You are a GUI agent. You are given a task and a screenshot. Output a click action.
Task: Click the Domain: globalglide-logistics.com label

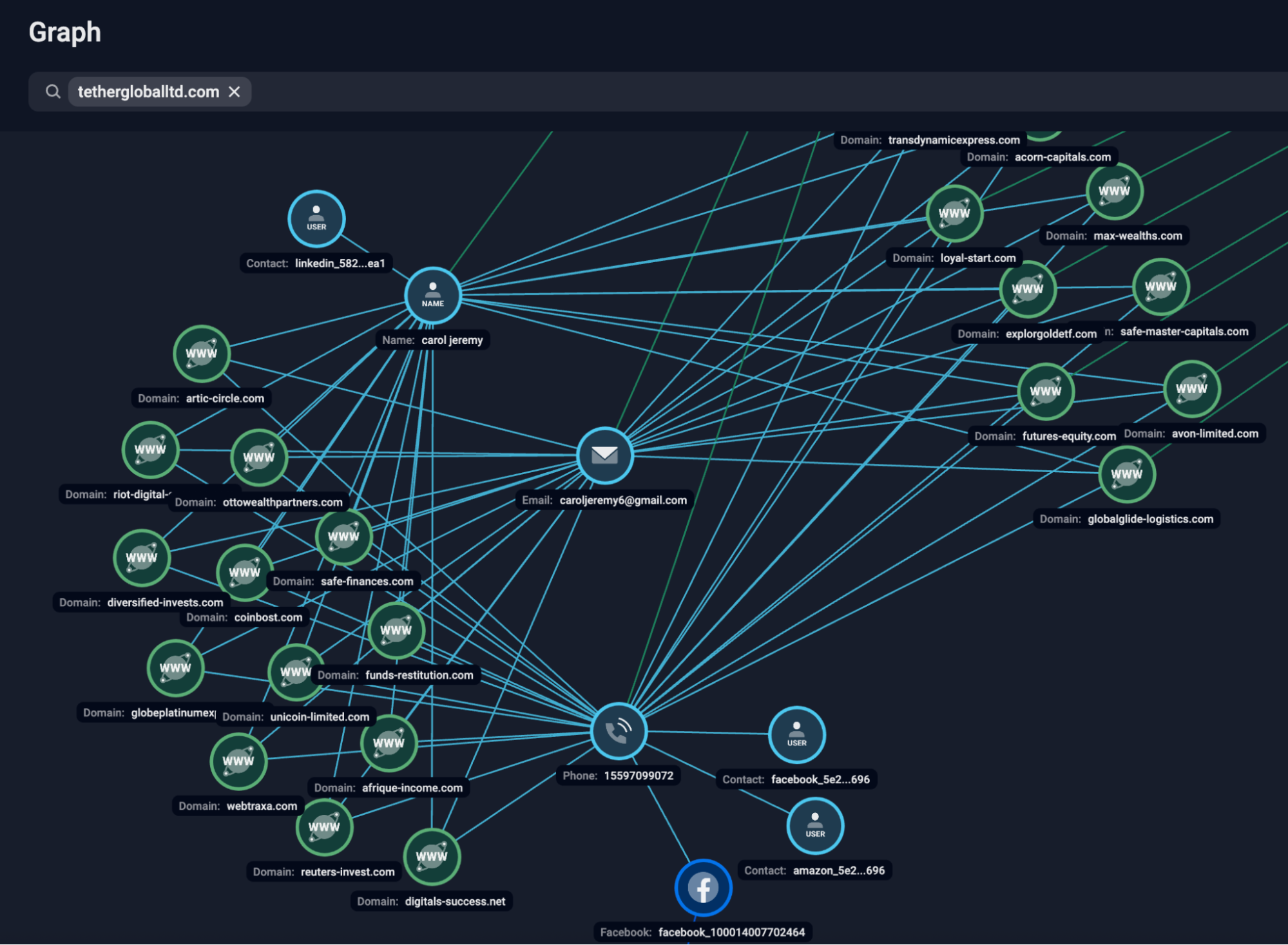[1126, 519]
